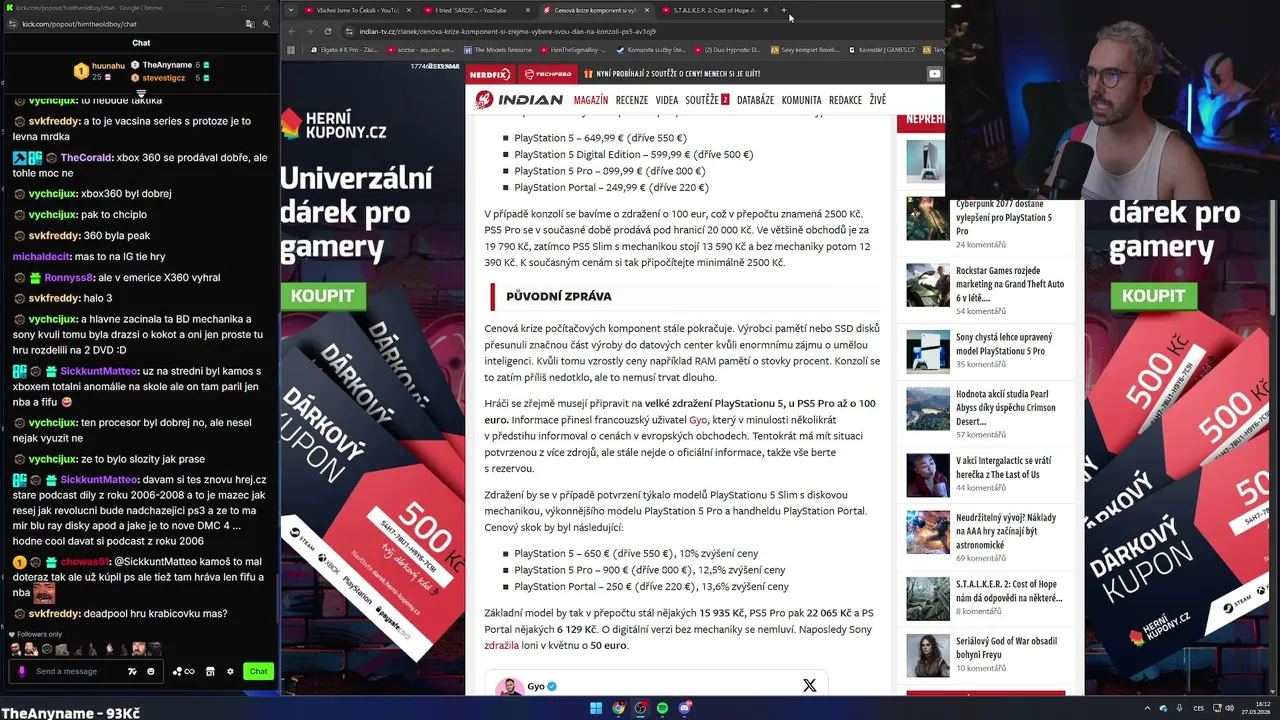1280x720 pixels.
Task: Open Spotify from the taskbar
Action: coord(662,708)
